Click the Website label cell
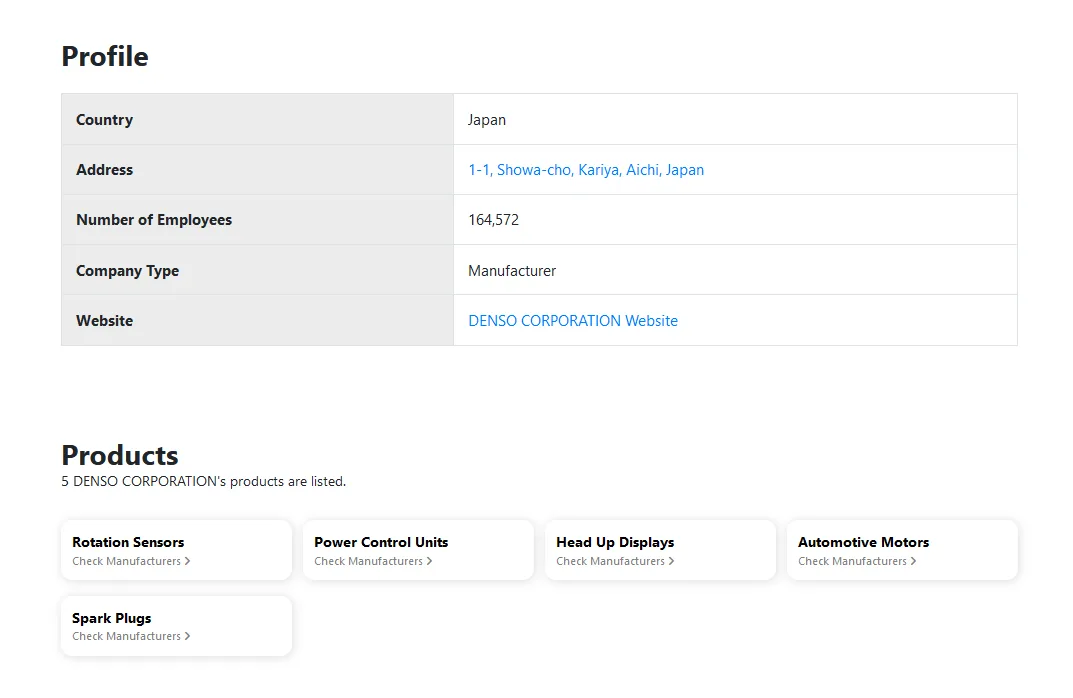This screenshot has height=698, width=1073. [x=257, y=320]
